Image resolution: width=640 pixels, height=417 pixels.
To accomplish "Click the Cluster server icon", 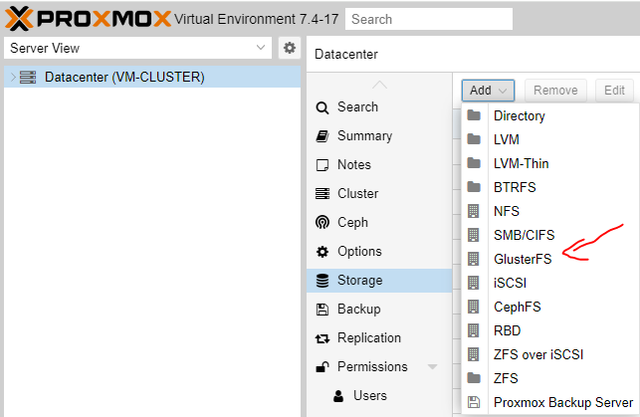I will (x=322, y=193).
